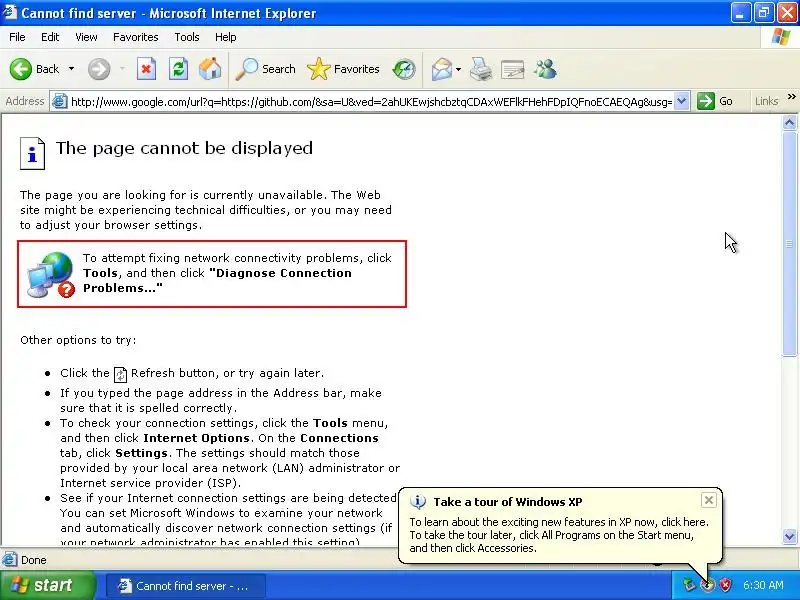800x600 pixels.
Task: Click the network tray icon
Action: click(x=689, y=585)
